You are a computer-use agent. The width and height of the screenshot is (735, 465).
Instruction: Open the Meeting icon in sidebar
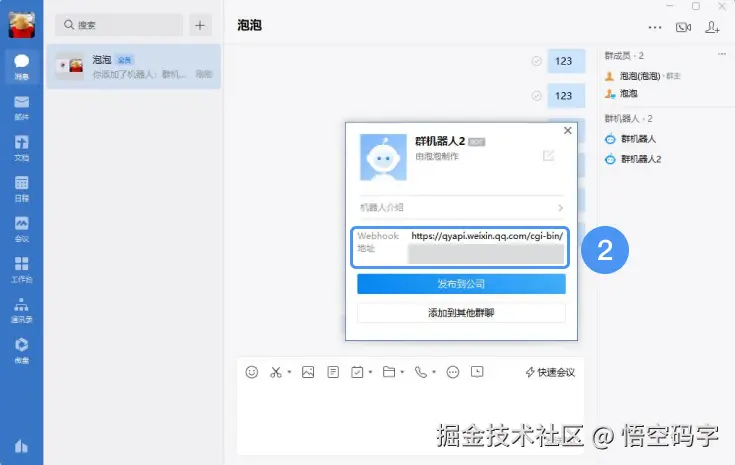tap(22, 229)
